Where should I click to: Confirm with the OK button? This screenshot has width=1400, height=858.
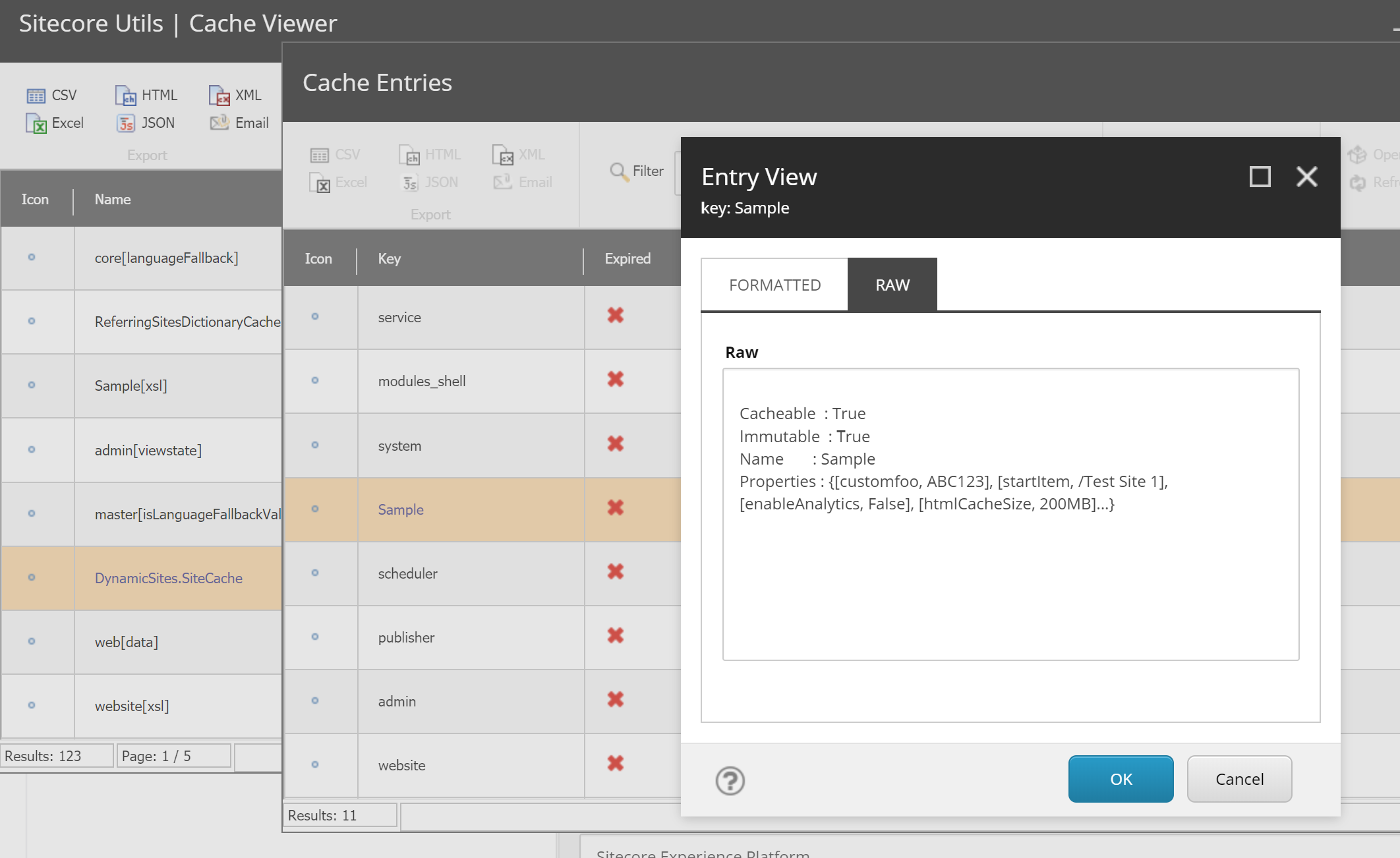[x=1121, y=779]
